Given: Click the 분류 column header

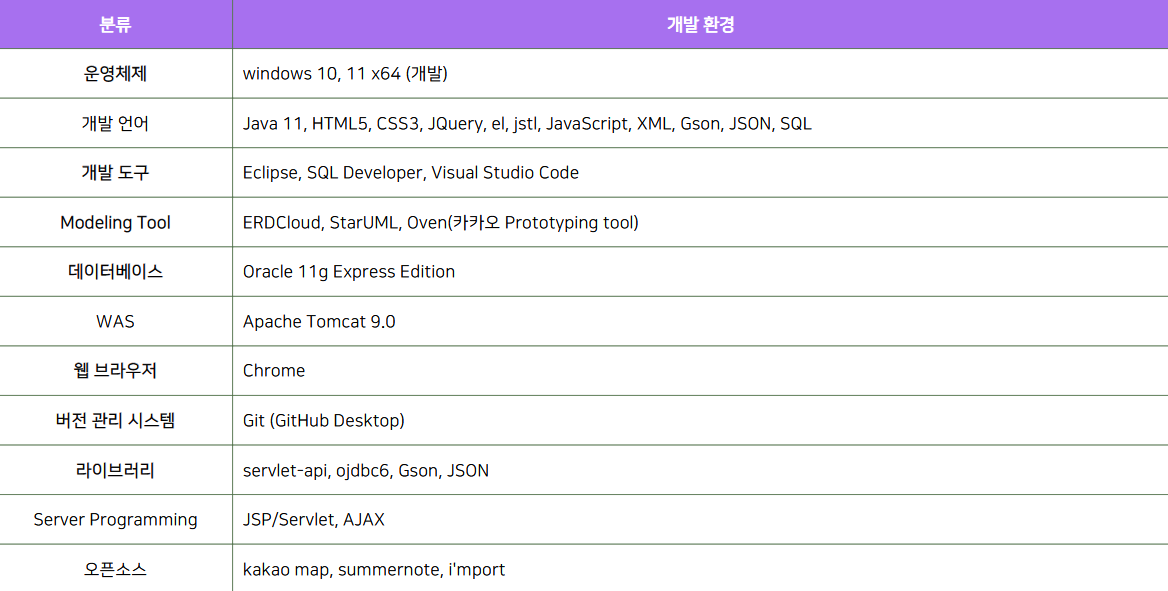Looking at the screenshot, I should point(115,23).
